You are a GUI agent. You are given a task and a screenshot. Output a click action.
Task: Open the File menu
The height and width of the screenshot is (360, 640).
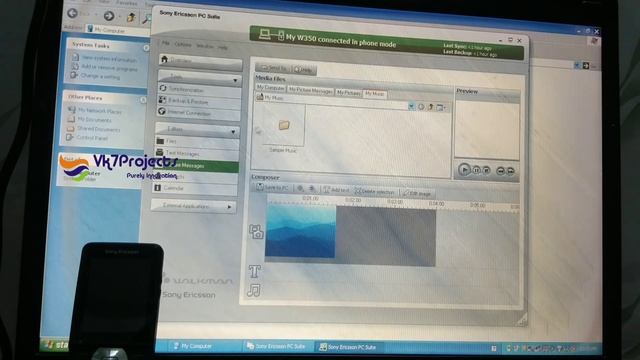click(165, 43)
